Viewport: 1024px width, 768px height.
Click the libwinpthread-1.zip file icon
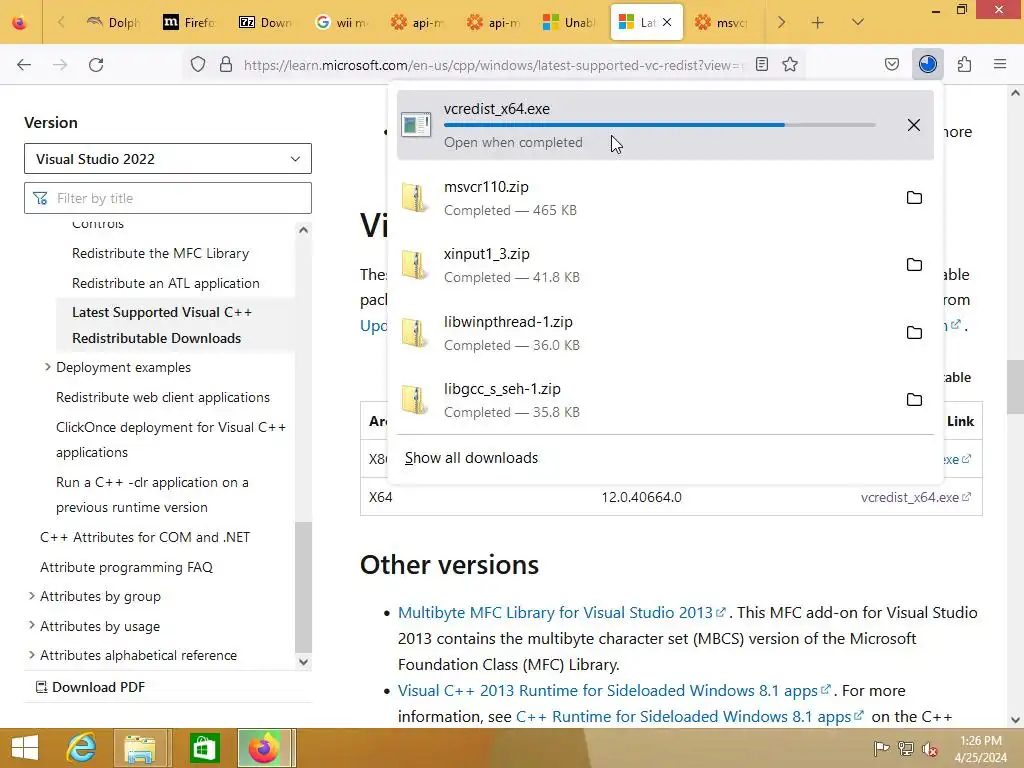pos(415,333)
